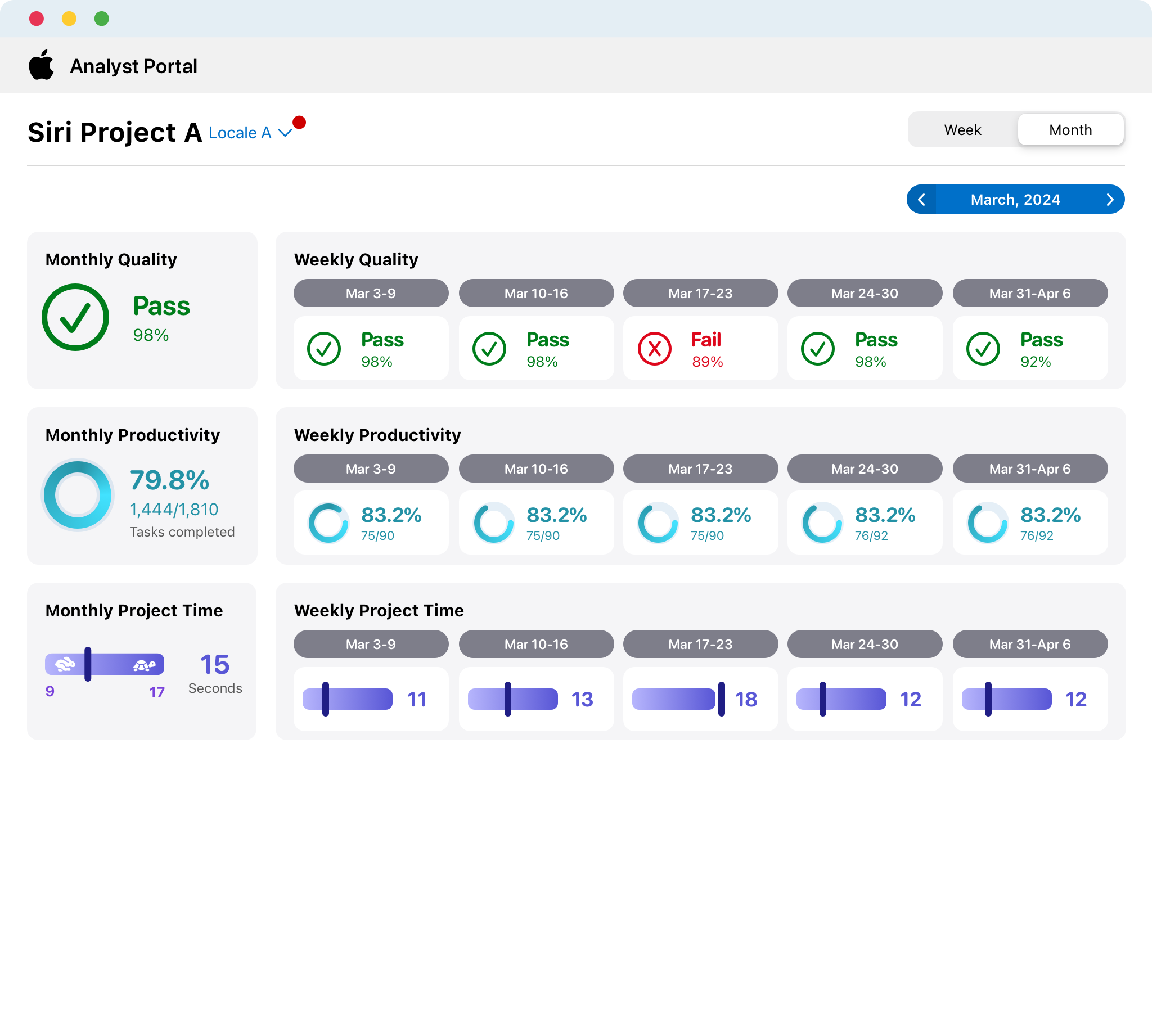This screenshot has height=1036, width=1152.
Task: Click the Mar 24-30 pill under Weekly Quality
Action: tap(865, 293)
